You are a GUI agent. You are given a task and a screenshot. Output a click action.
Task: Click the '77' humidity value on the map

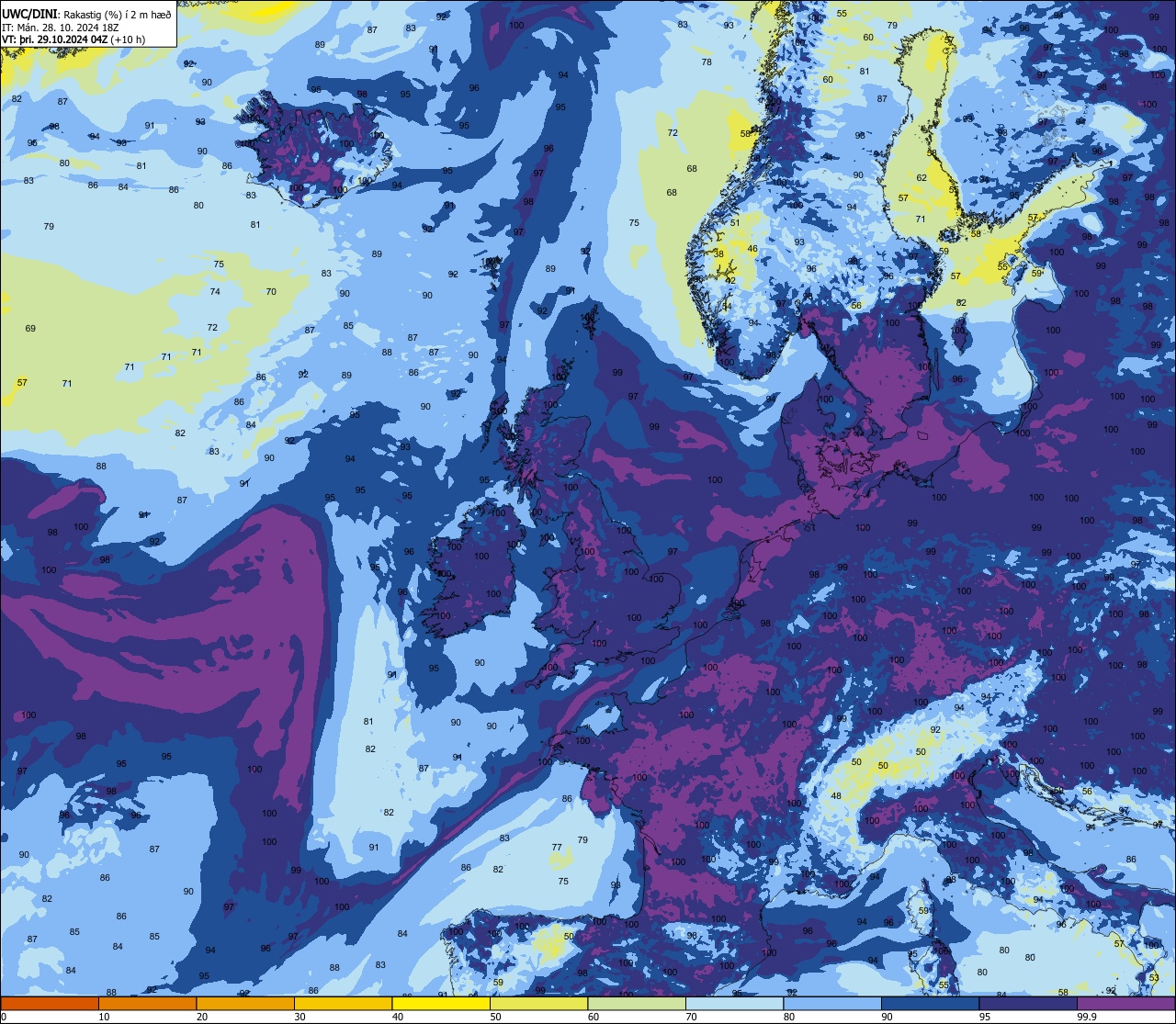[x=557, y=847]
